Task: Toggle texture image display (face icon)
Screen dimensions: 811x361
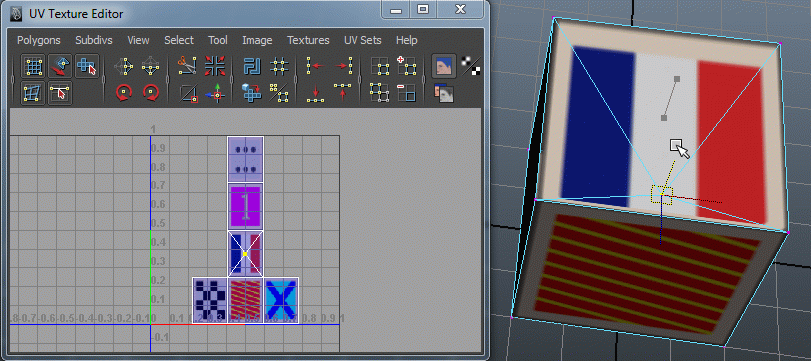Action: click(x=444, y=66)
